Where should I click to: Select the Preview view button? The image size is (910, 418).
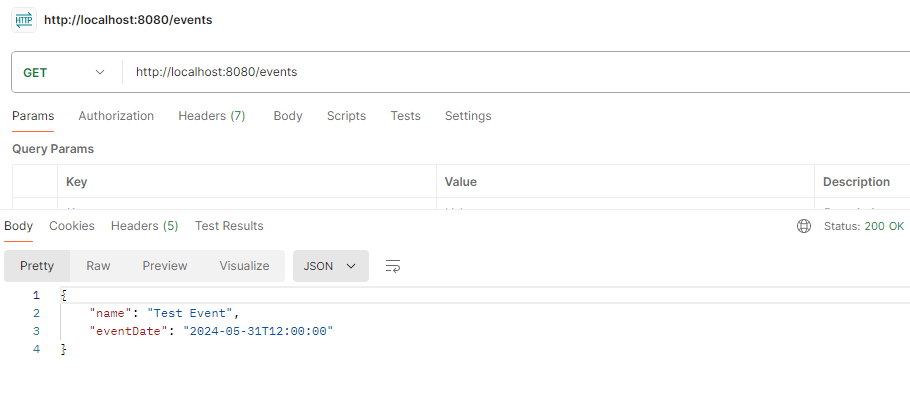pyautogui.click(x=165, y=266)
